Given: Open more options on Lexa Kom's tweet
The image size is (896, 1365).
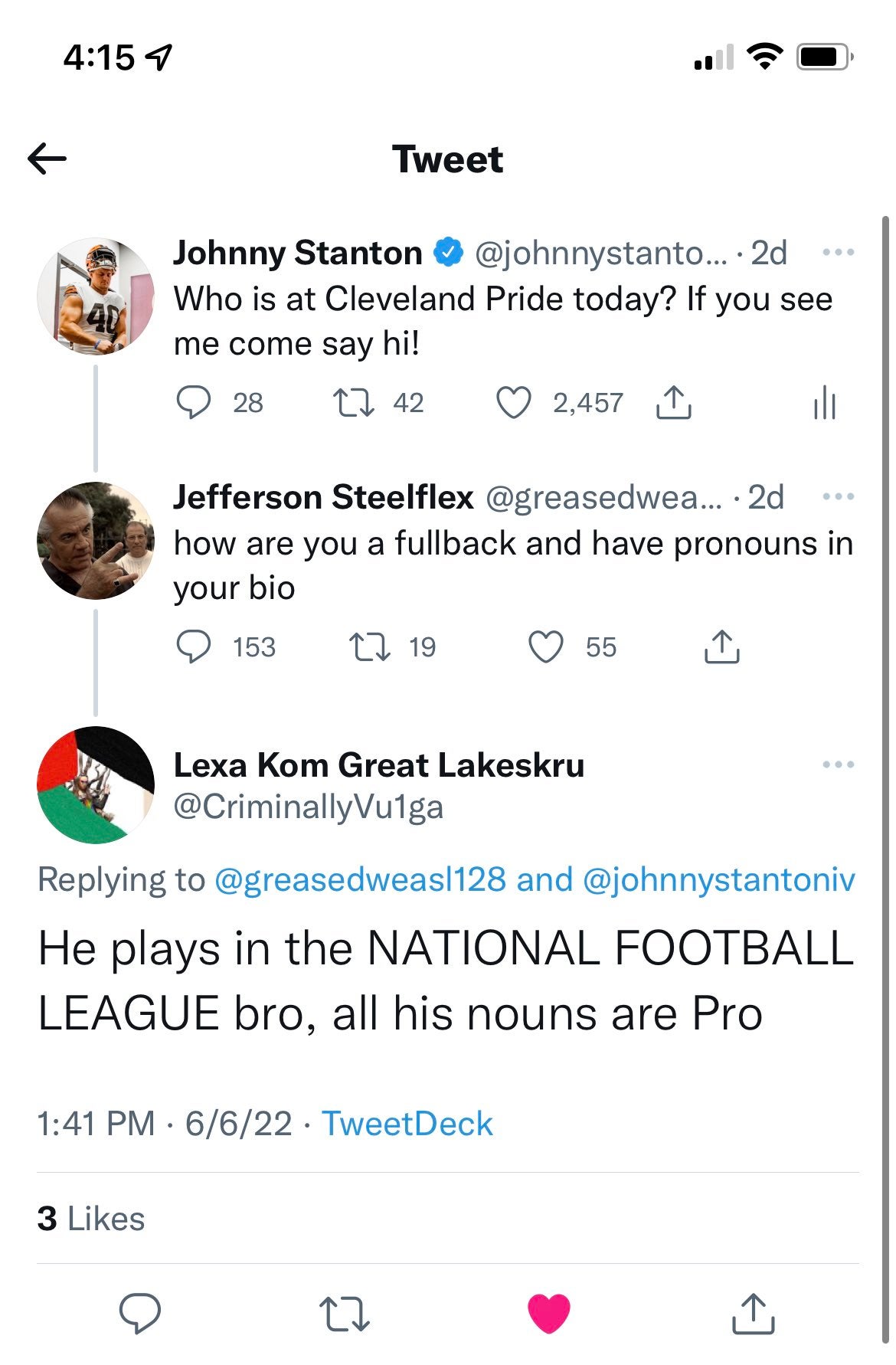Looking at the screenshot, I should (838, 764).
